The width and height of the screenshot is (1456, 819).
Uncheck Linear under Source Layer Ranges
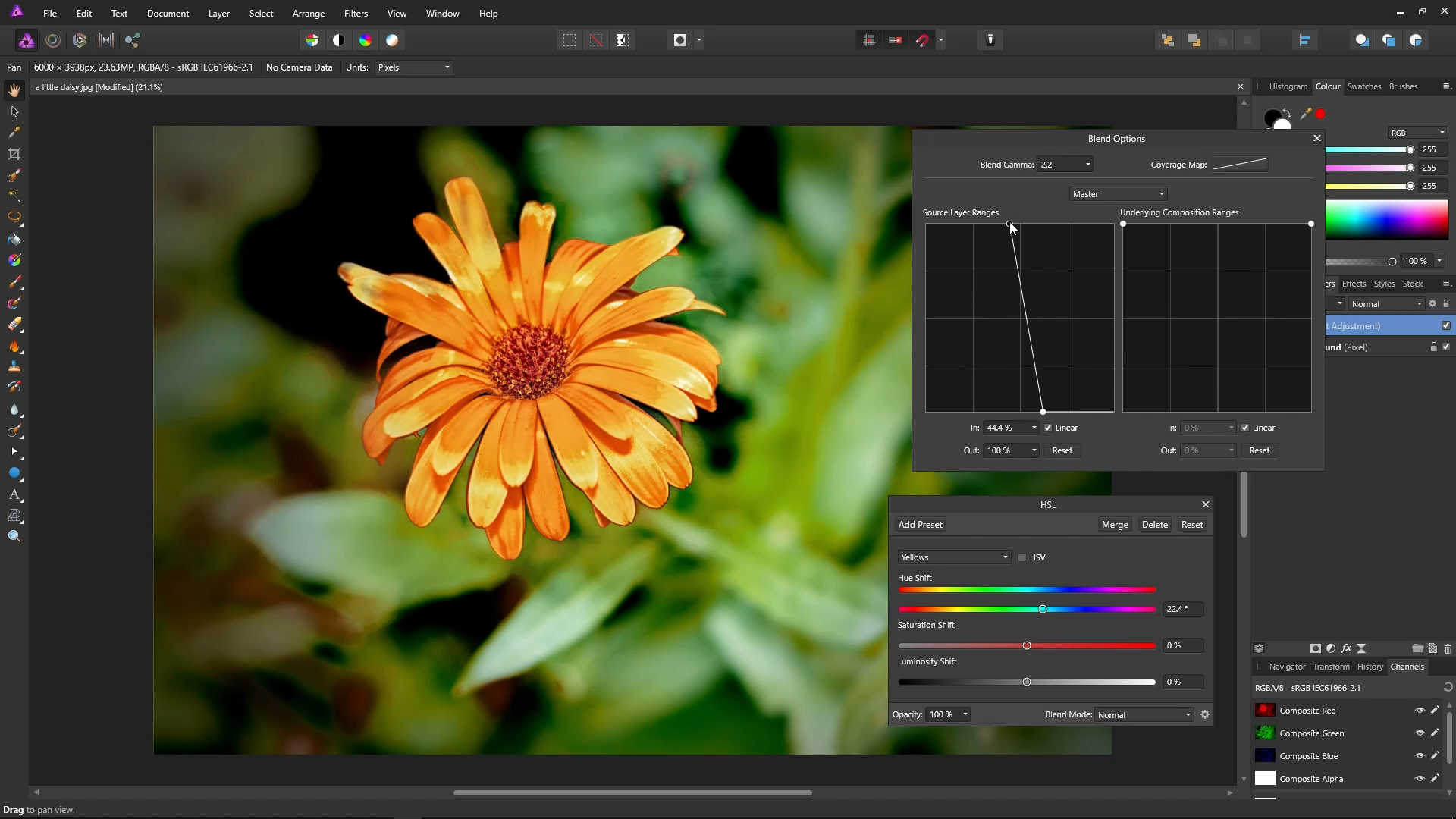(1048, 428)
